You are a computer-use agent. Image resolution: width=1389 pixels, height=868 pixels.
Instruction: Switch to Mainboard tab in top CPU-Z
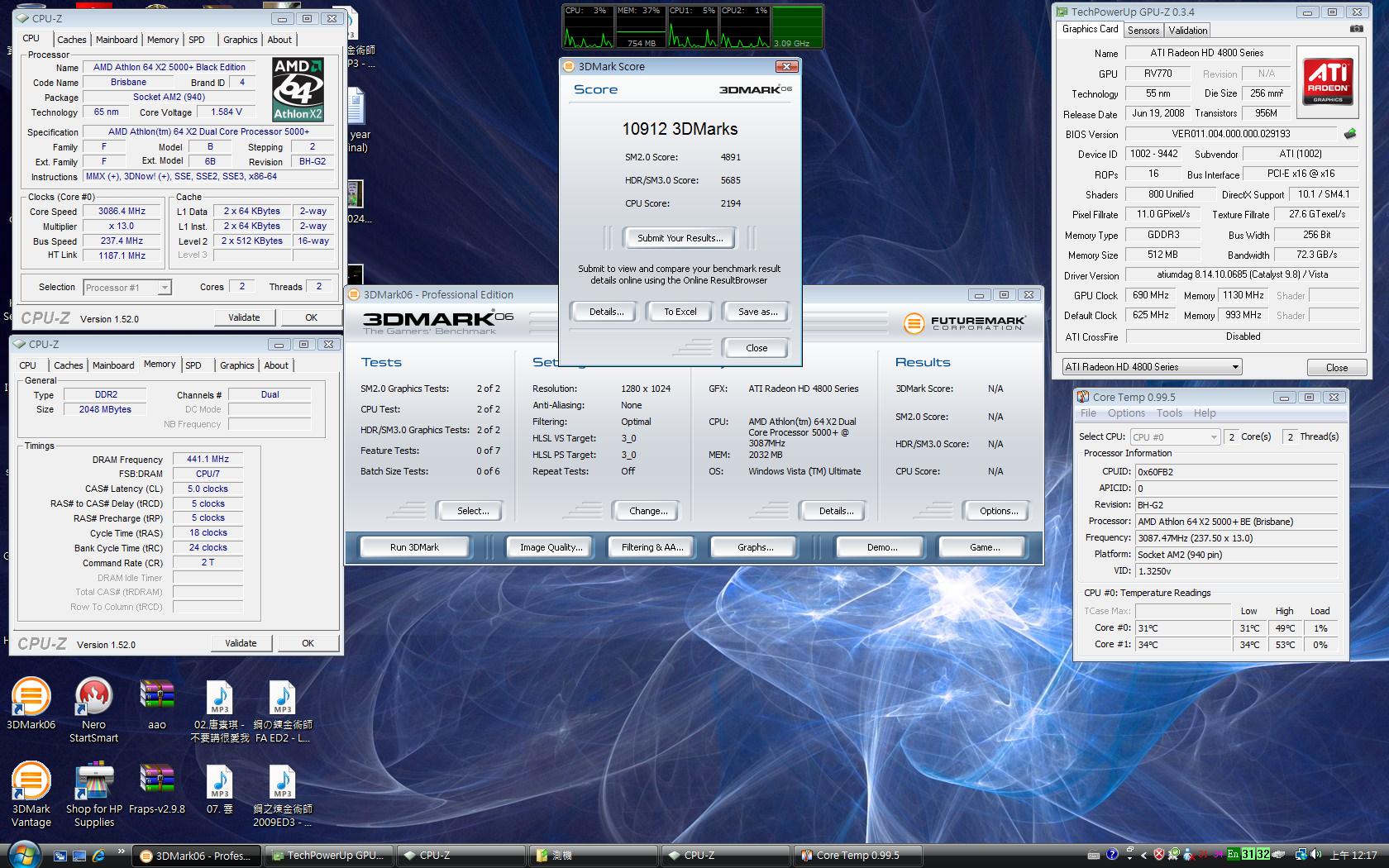pyautogui.click(x=117, y=40)
